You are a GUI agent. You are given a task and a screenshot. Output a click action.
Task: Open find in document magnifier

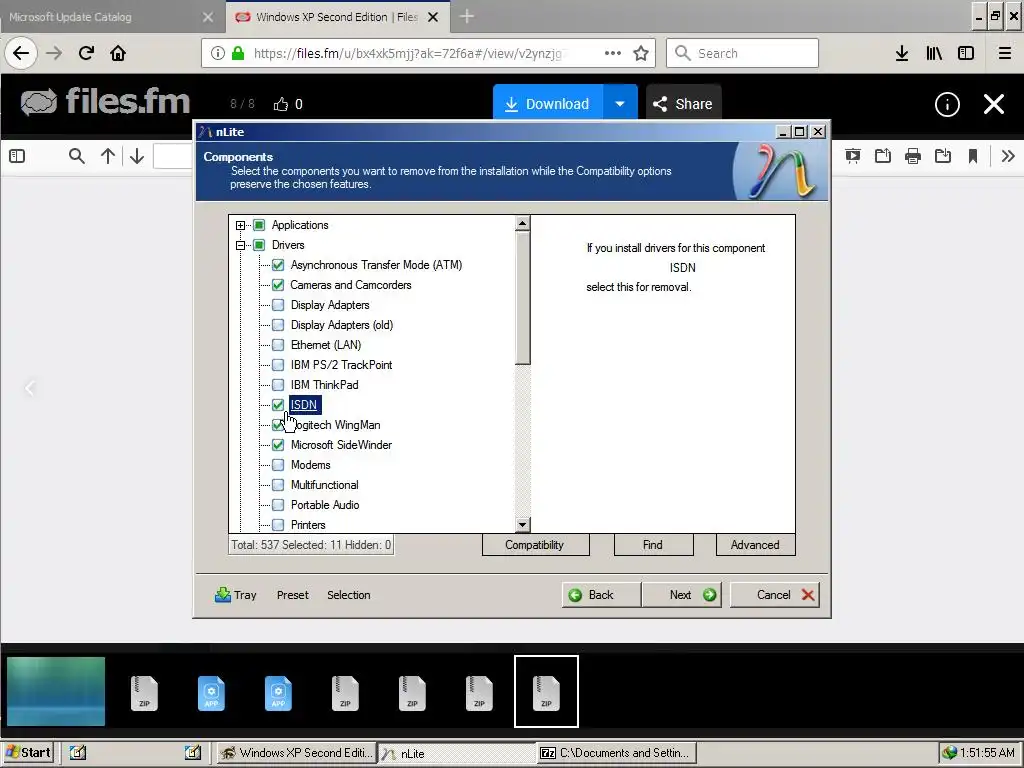coord(76,156)
